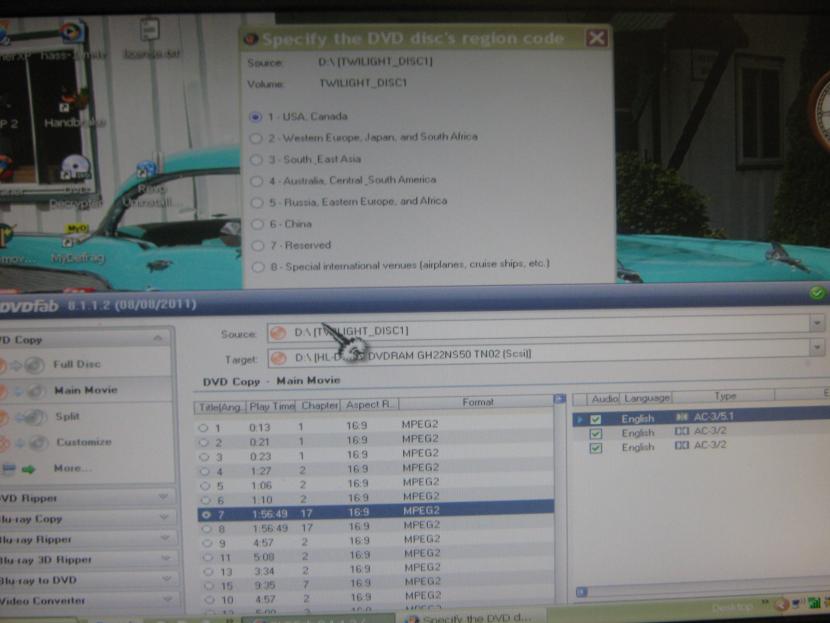Pick region 5 - Russia, Eastern Europe, Africa
The image size is (830, 623).
[257, 202]
